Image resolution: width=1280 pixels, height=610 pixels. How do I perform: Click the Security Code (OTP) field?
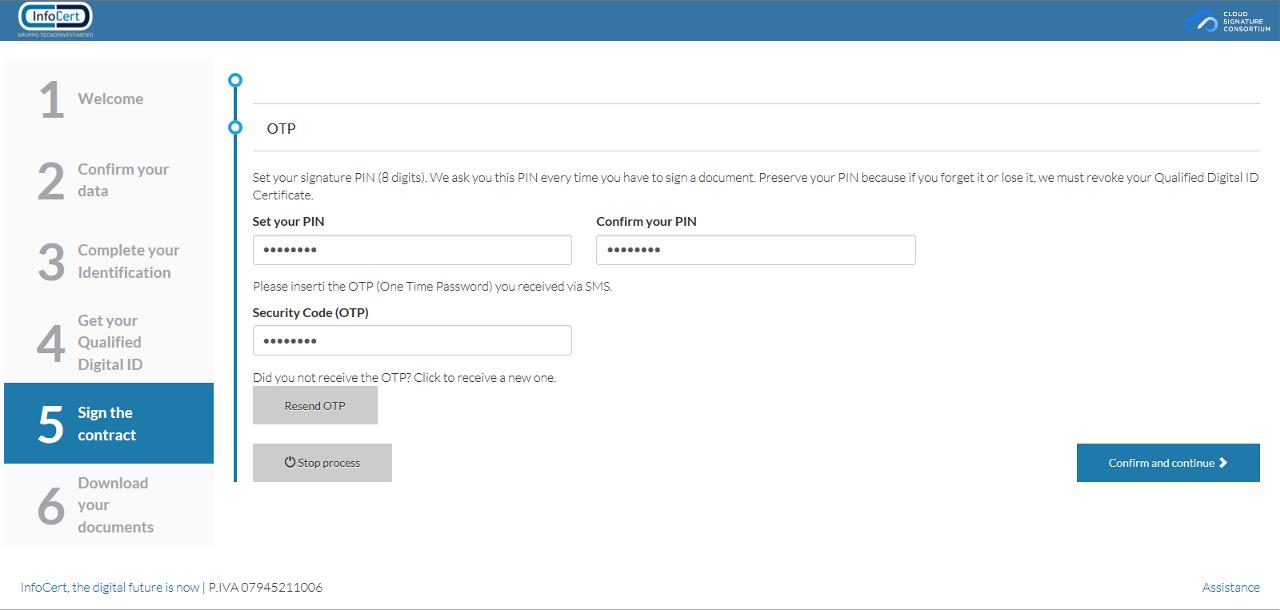tap(412, 341)
